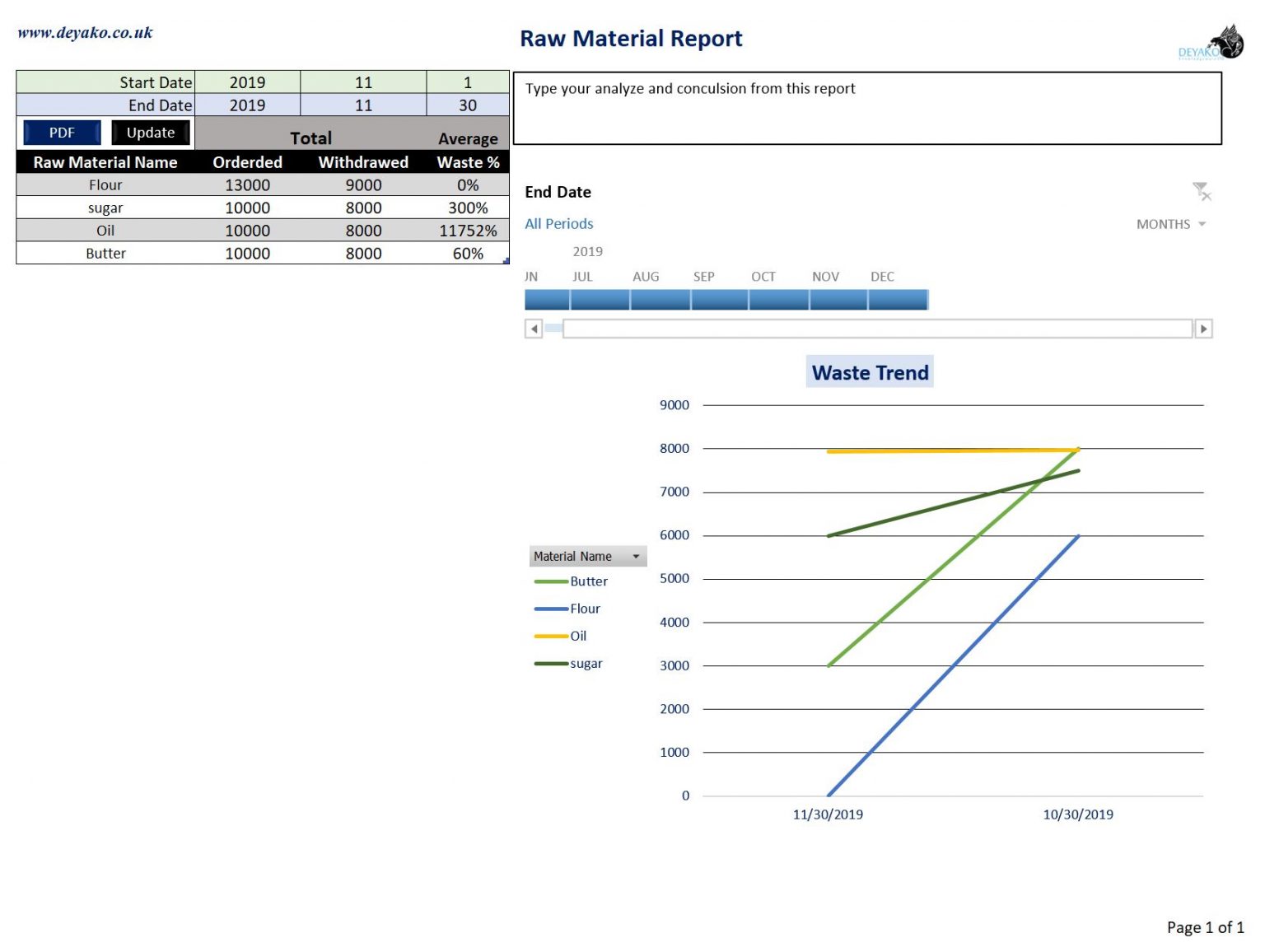Viewport: 1265px width, 952px height.
Task: Click the timeline left scroll arrow
Action: [x=533, y=328]
